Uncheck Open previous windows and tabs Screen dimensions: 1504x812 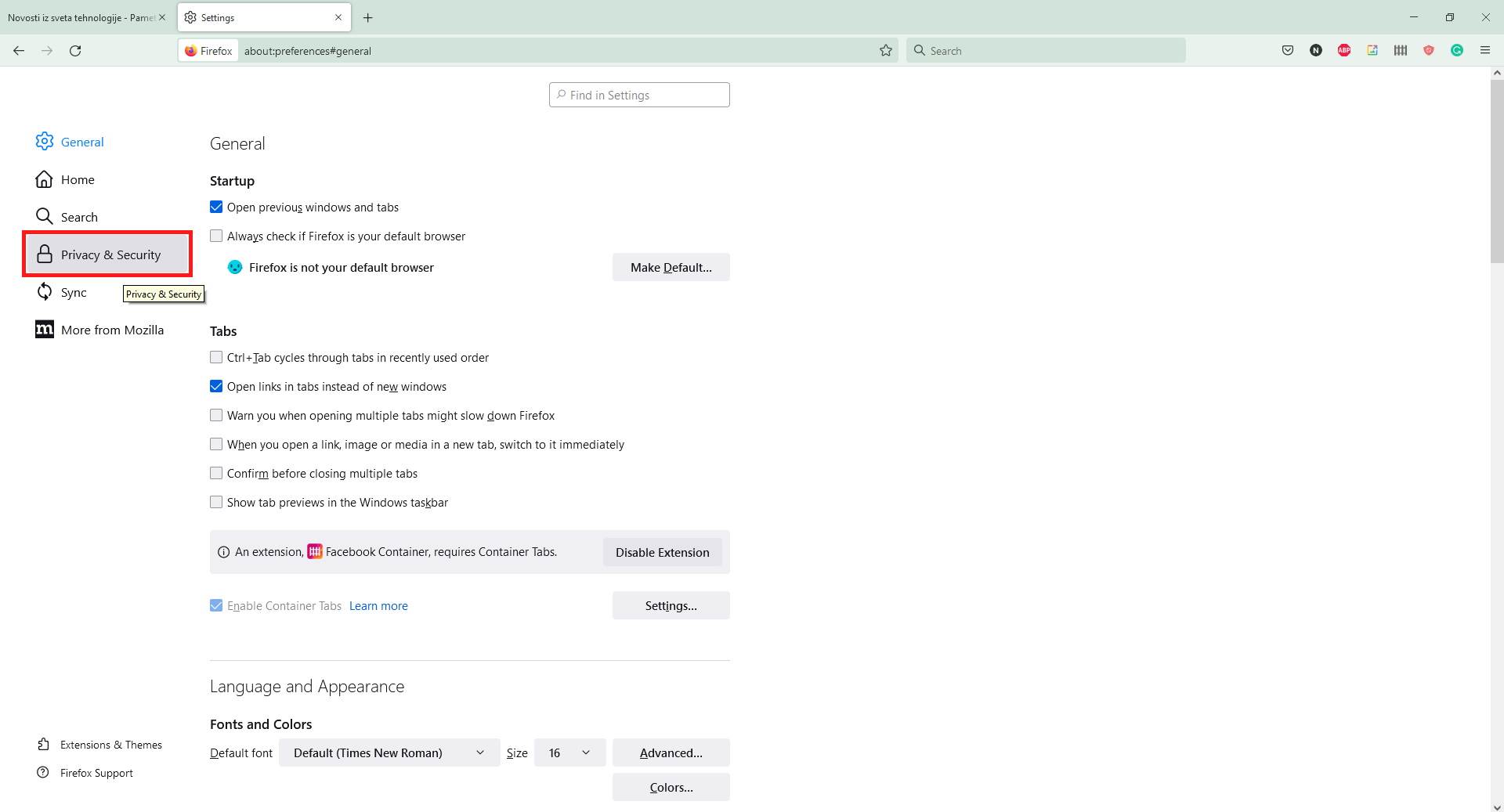216,207
